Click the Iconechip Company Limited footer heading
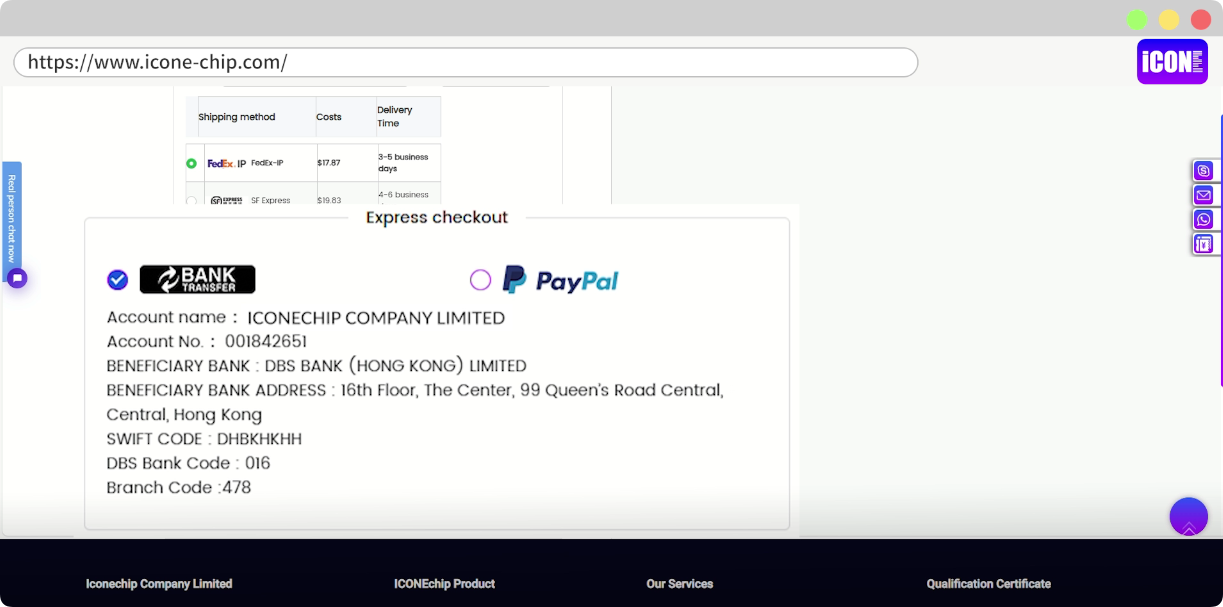The image size is (1223, 607). 159,584
